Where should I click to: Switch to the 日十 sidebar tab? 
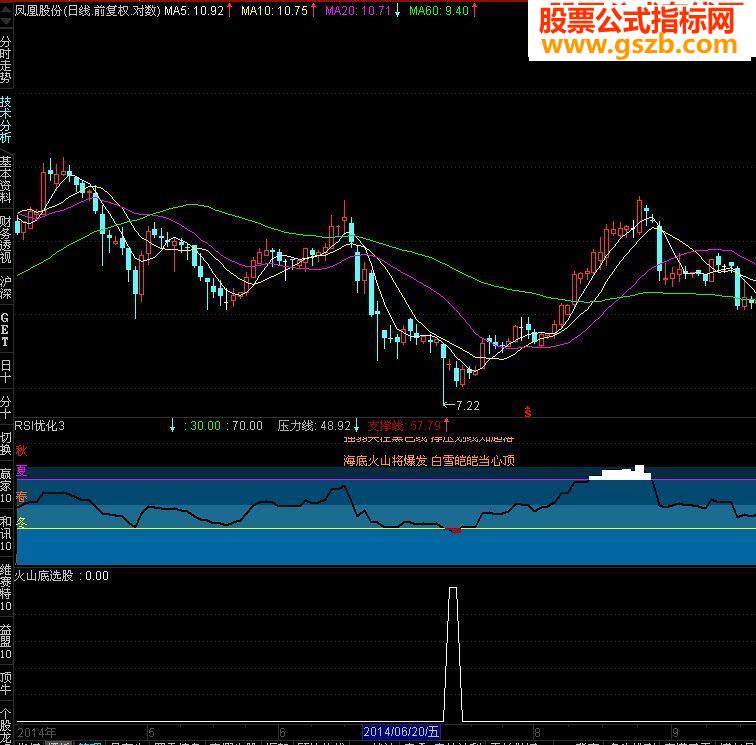pos(5,371)
